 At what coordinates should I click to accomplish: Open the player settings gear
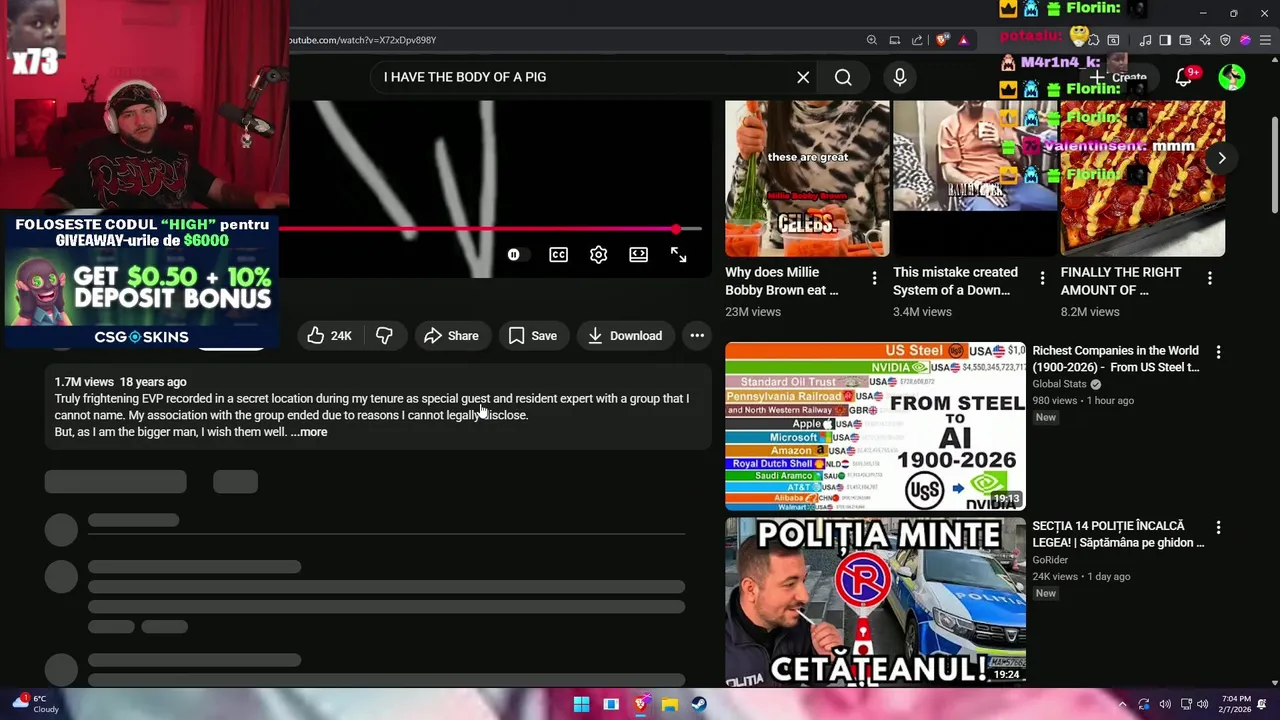tap(598, 255)
